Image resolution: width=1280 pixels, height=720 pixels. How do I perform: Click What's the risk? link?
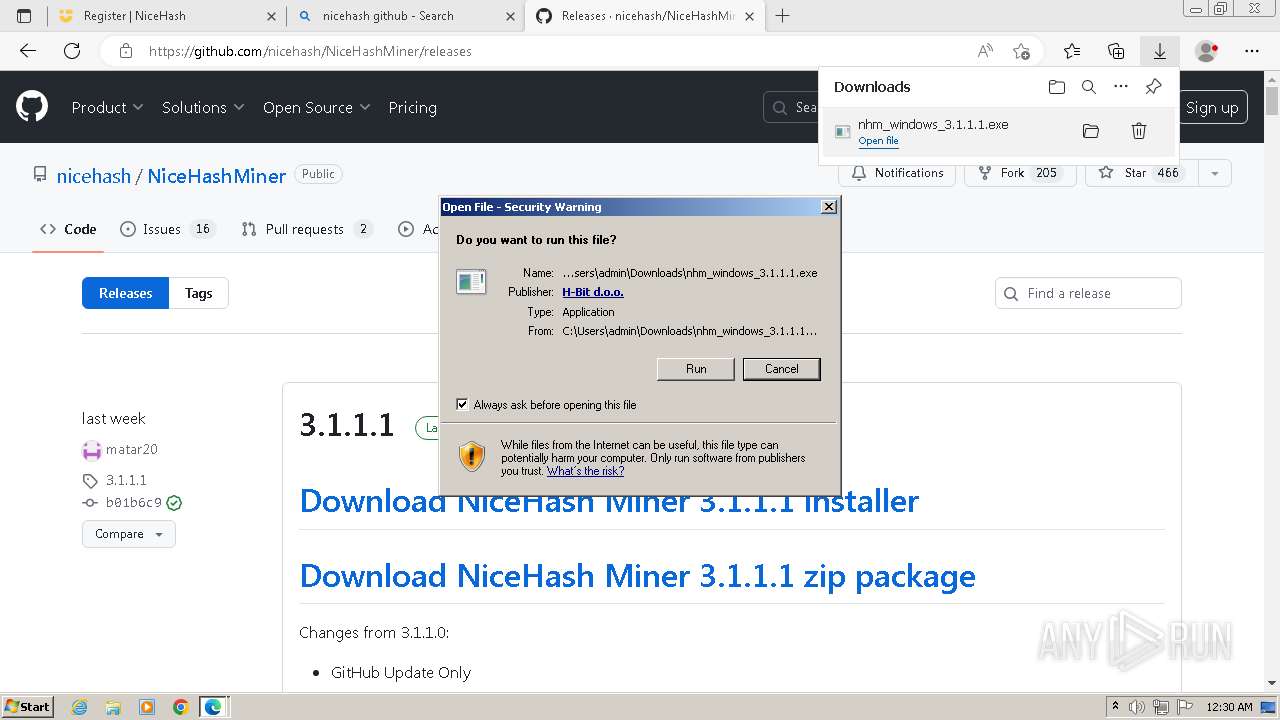tap(585, 471)
